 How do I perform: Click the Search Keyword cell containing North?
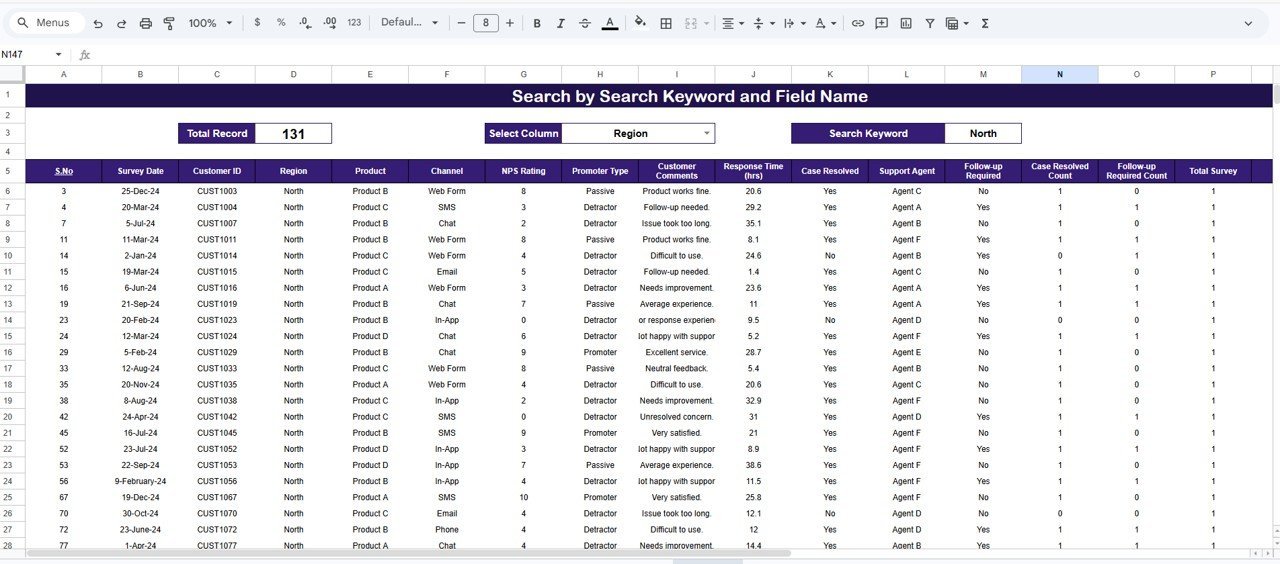[982, 133]
